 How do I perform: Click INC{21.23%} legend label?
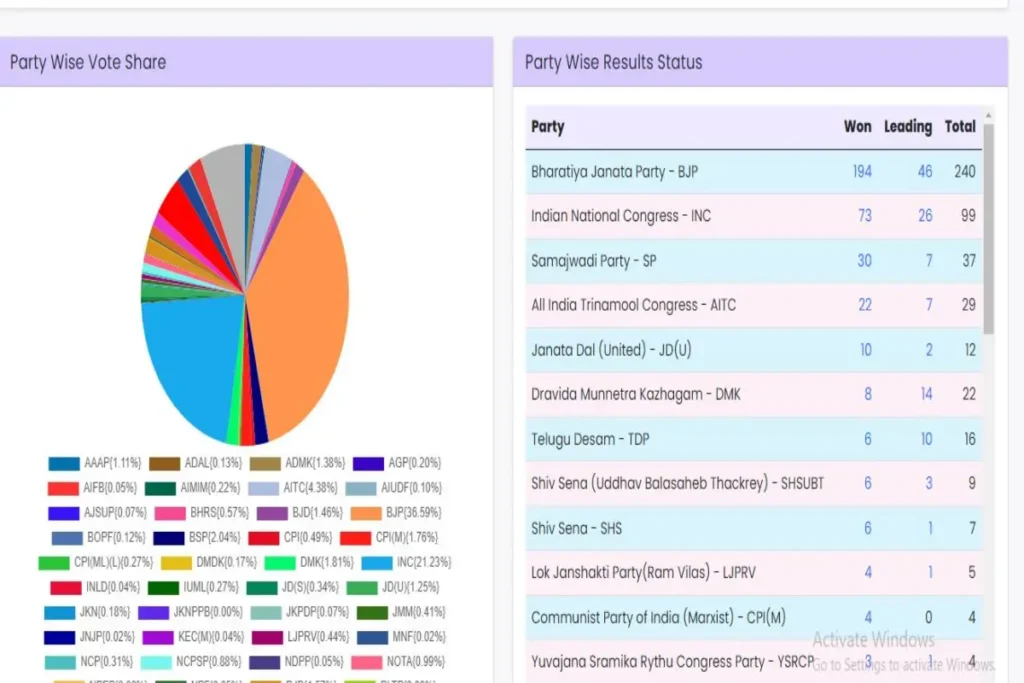[424, 563]
